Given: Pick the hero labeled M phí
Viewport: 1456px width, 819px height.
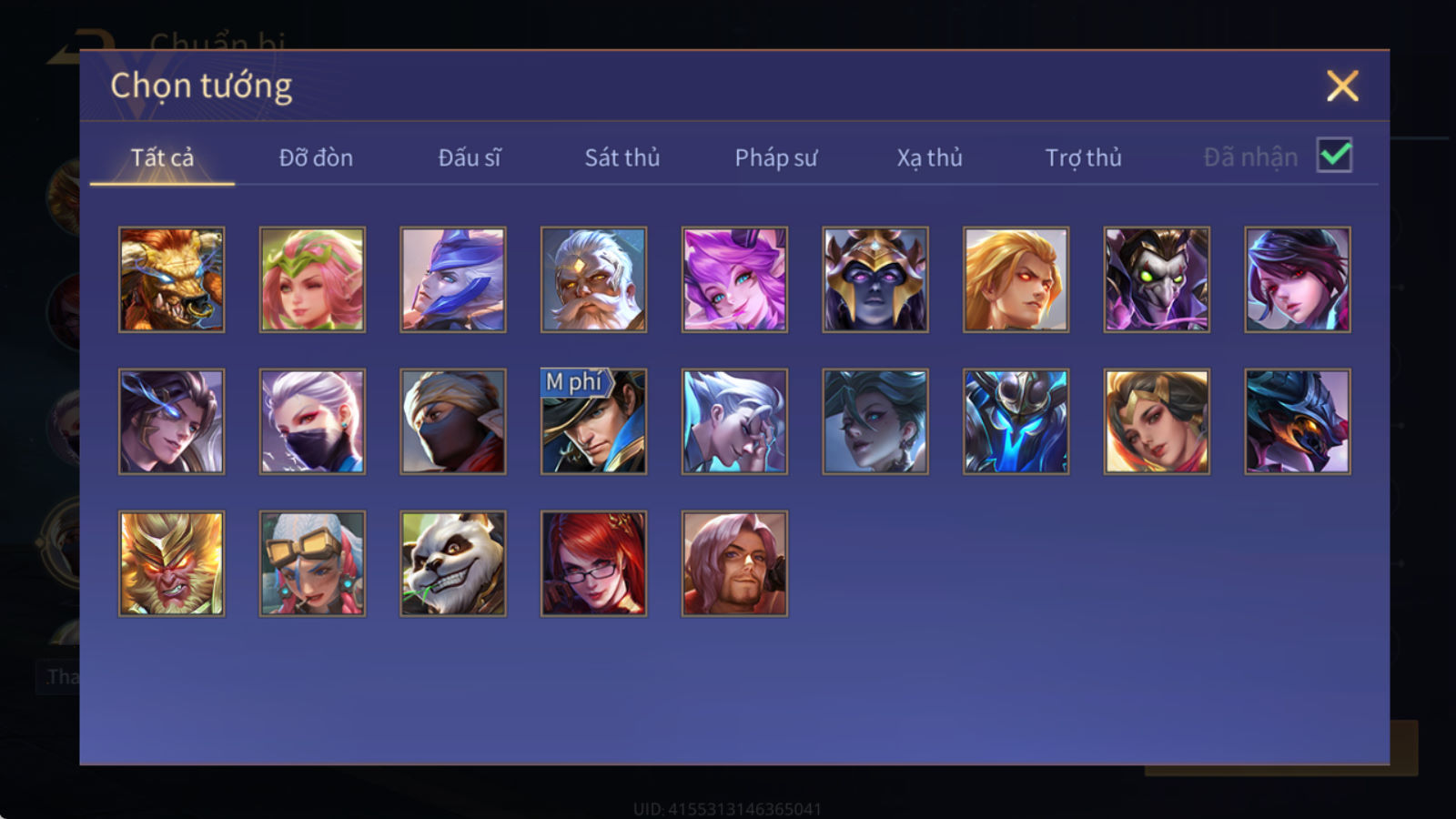Looking at the screenshot, I should [593, 421].
